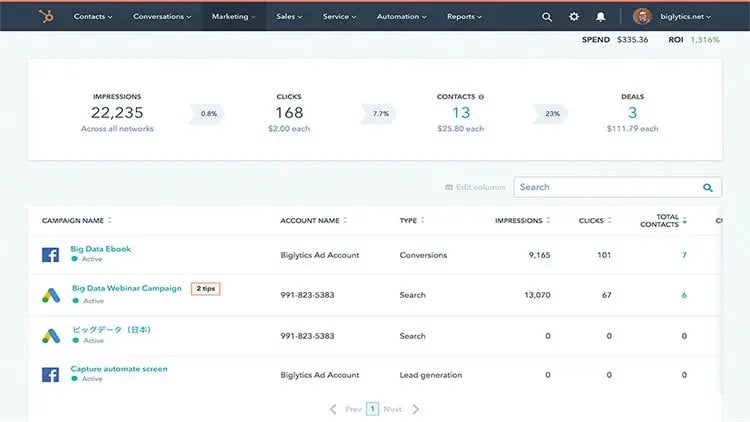Viewport: 750px width, 422px height.
Task: Click the ROI 1,316% value
Action: 705,40
